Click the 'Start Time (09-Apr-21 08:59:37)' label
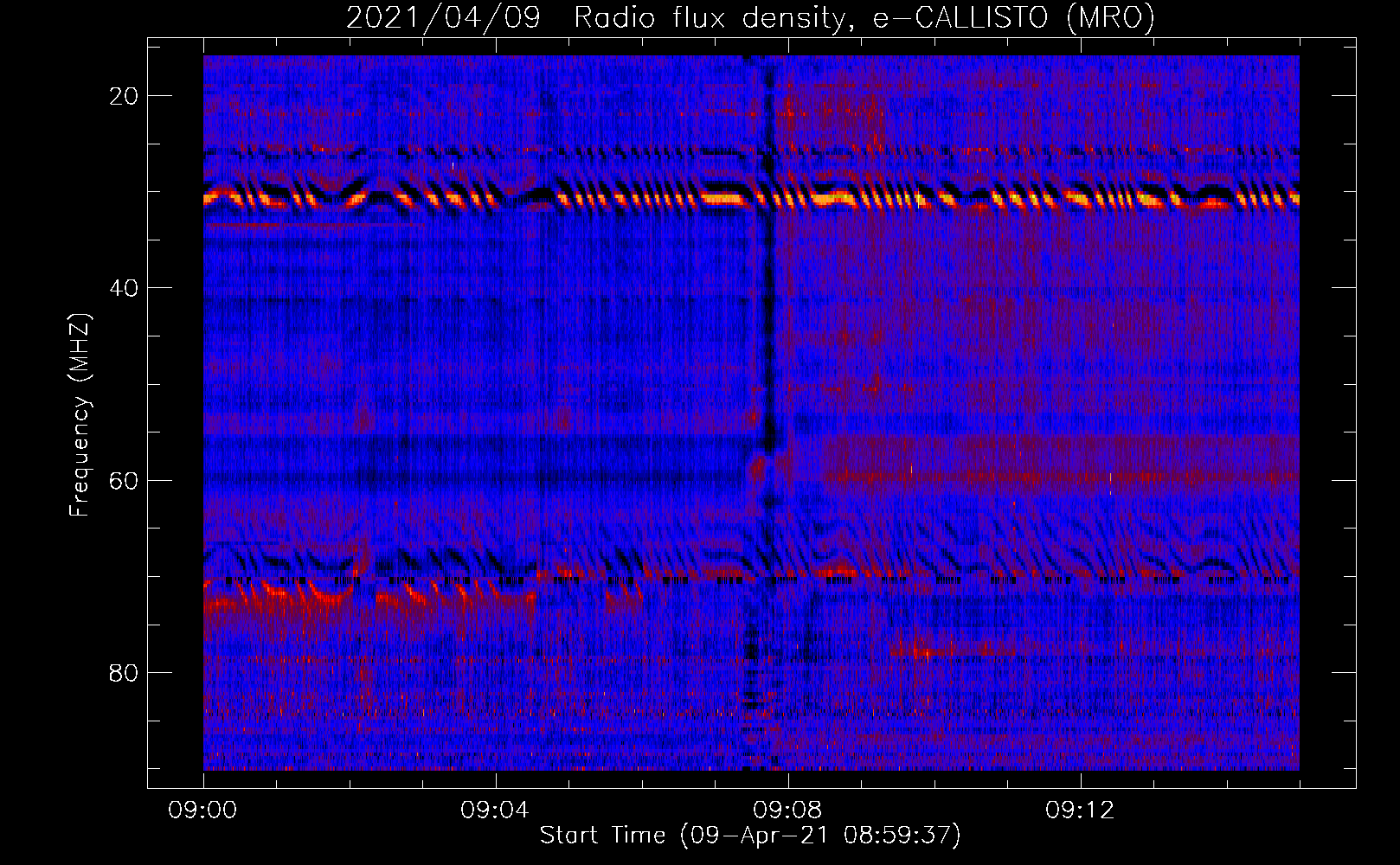The height and width of the screenshot is (865, 1400). click(750, 836)
